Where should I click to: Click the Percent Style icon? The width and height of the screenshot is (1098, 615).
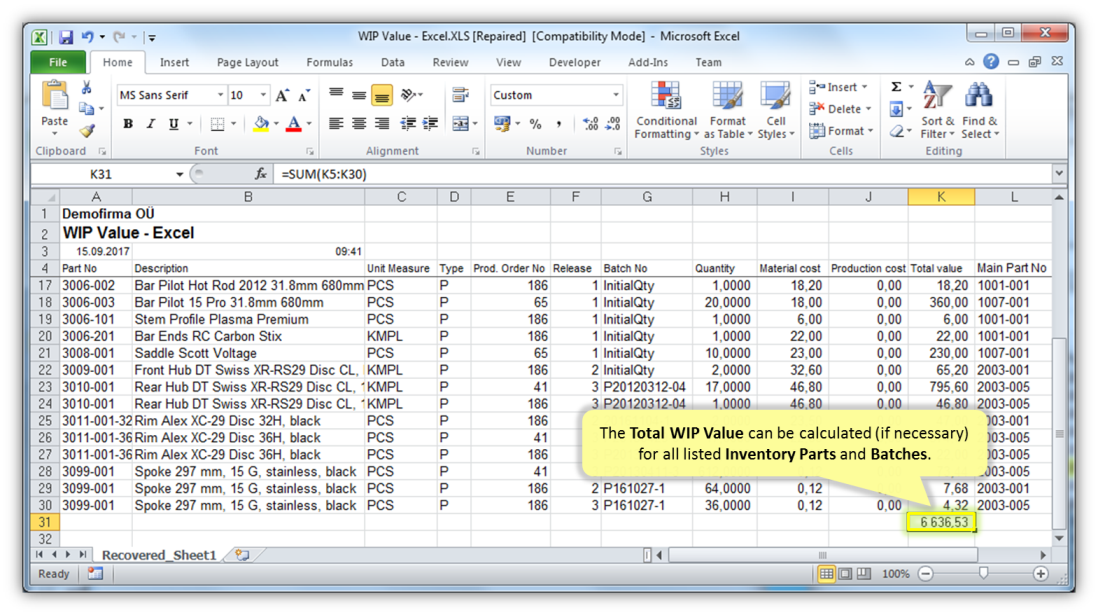click(x=536, y=124)
